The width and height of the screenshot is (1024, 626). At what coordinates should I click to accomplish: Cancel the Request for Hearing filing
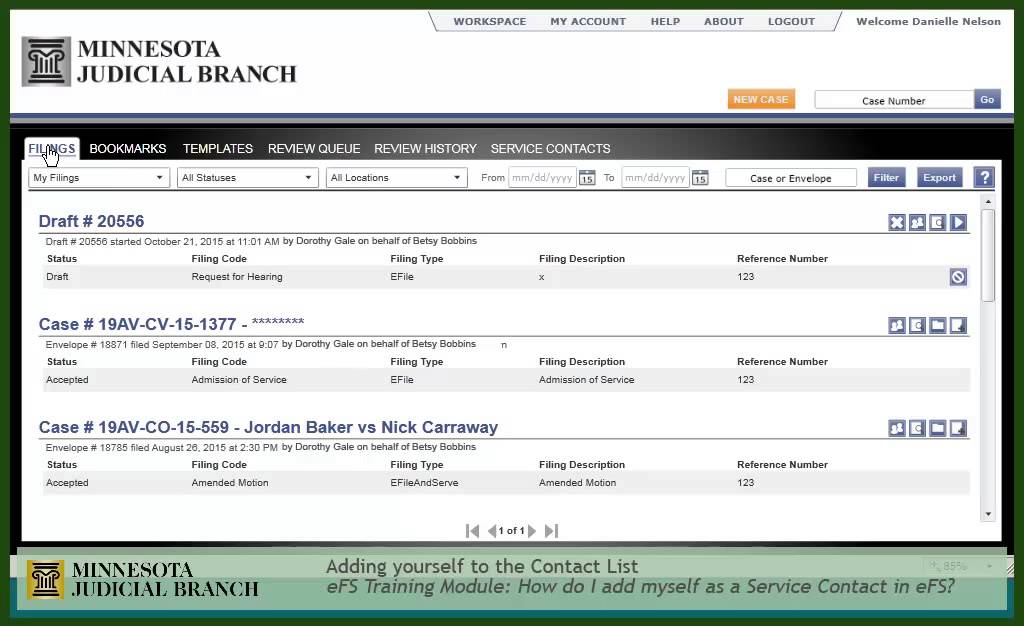pyautogui.click(x=958, y=277)
